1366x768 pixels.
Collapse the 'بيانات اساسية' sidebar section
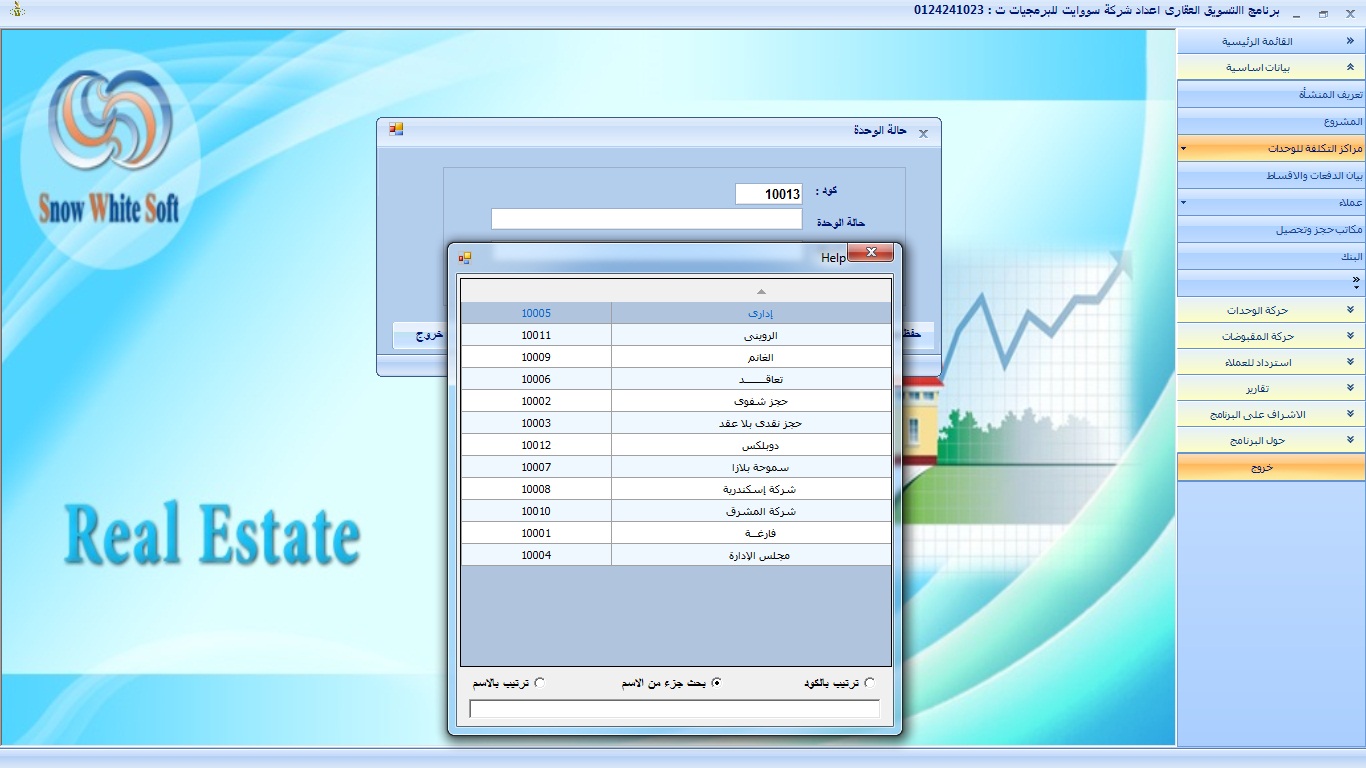(1349, 68)
